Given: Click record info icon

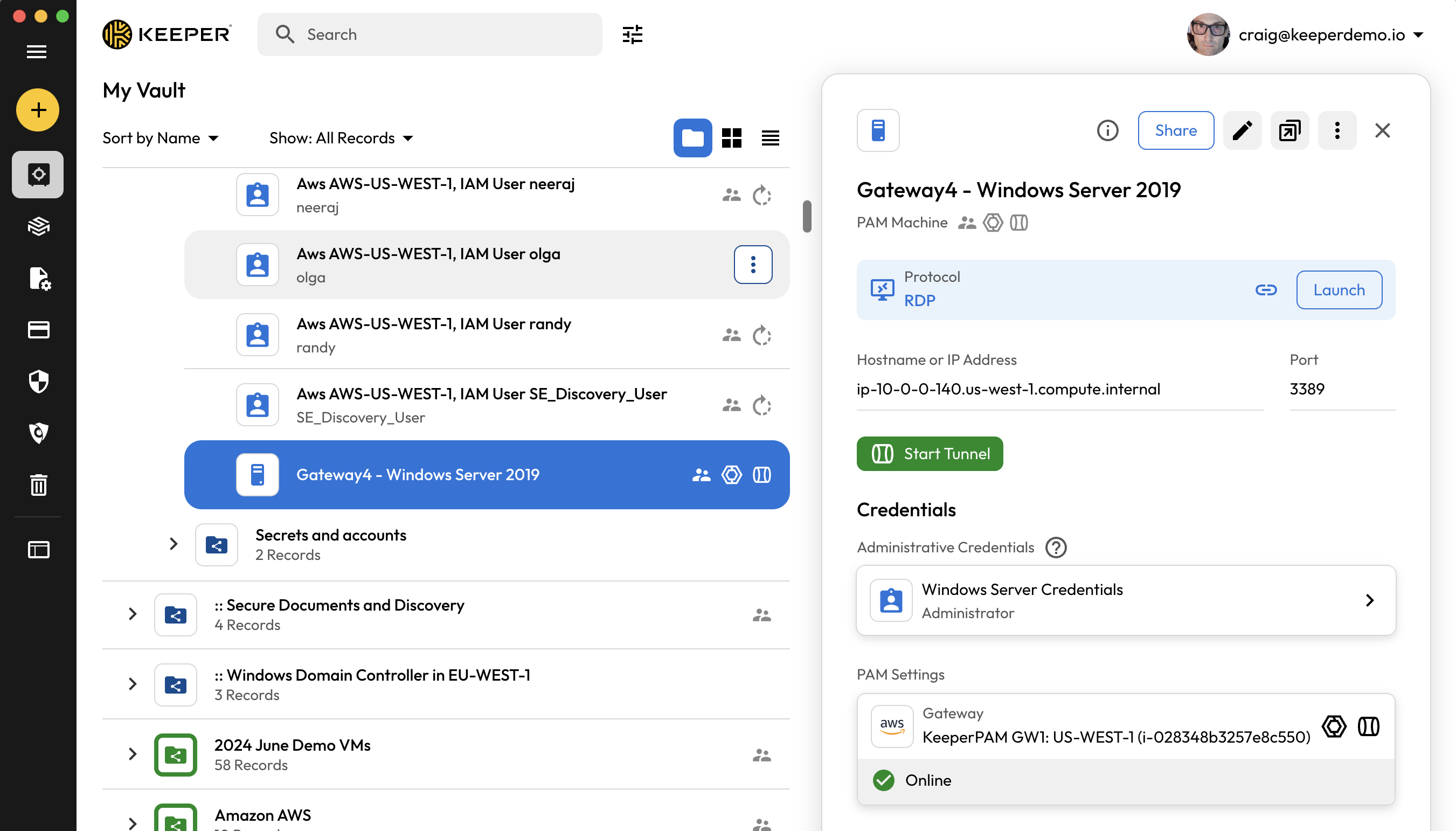Looking at the screenshot, I should click(x=1107, y=131).
